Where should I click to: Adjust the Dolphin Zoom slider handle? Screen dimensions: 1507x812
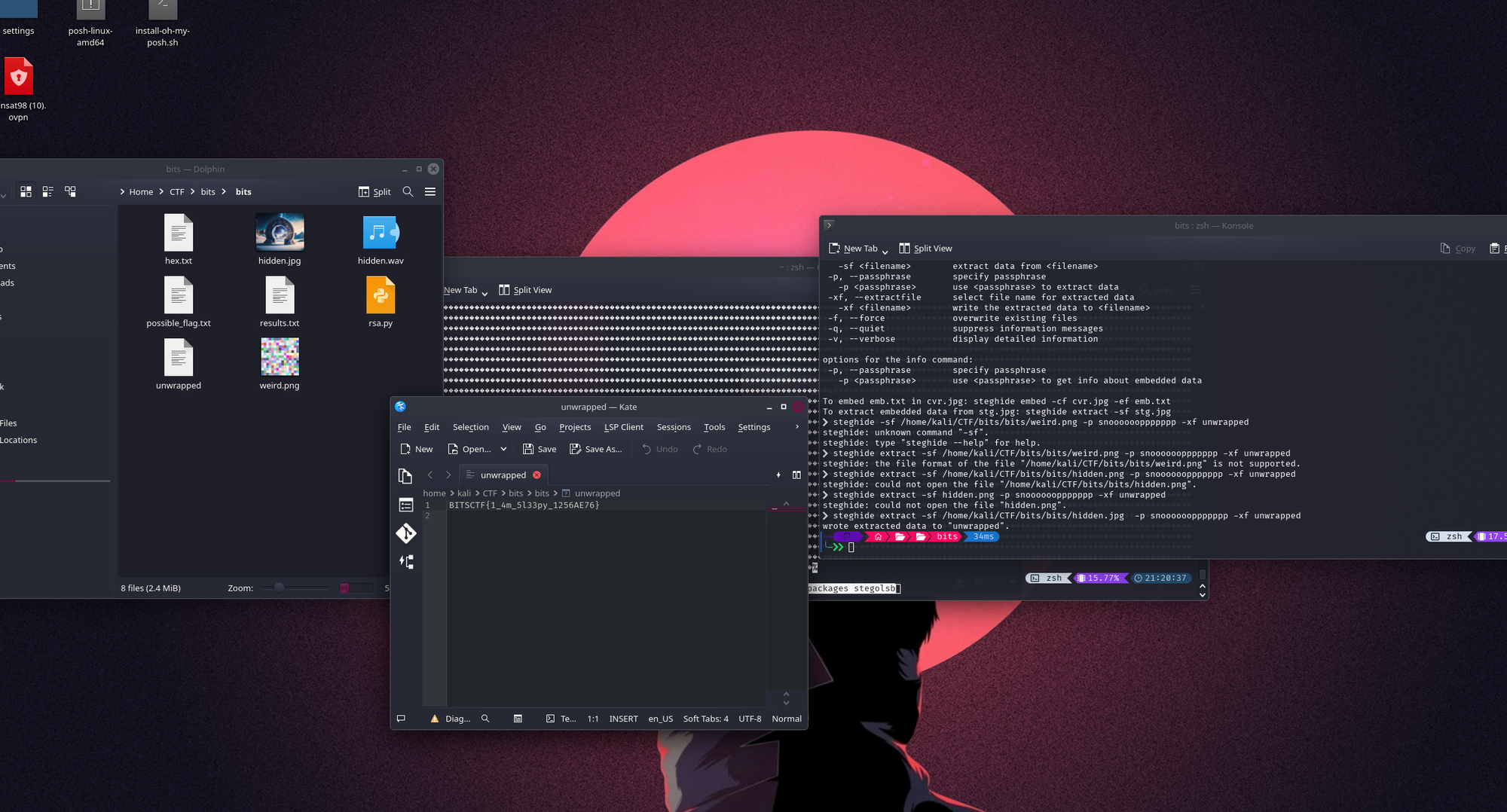click(x=279, y=588)
